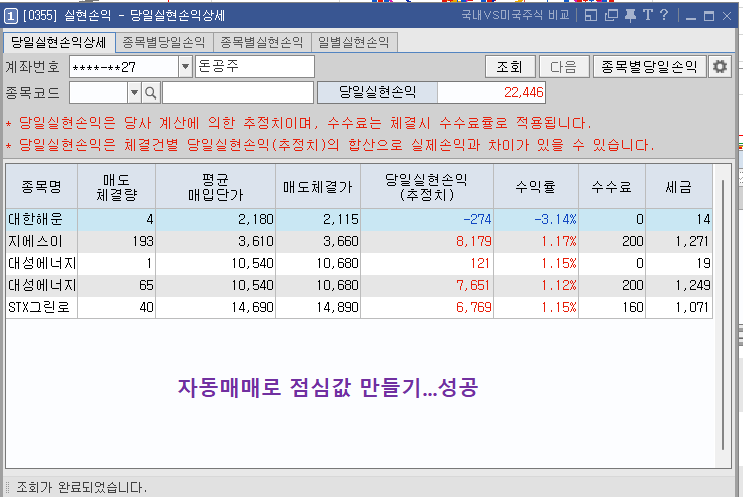The width and height of the screenshot is (743, 497).
Task: Click the 세금 column header
Action: (x=679, y=187)
